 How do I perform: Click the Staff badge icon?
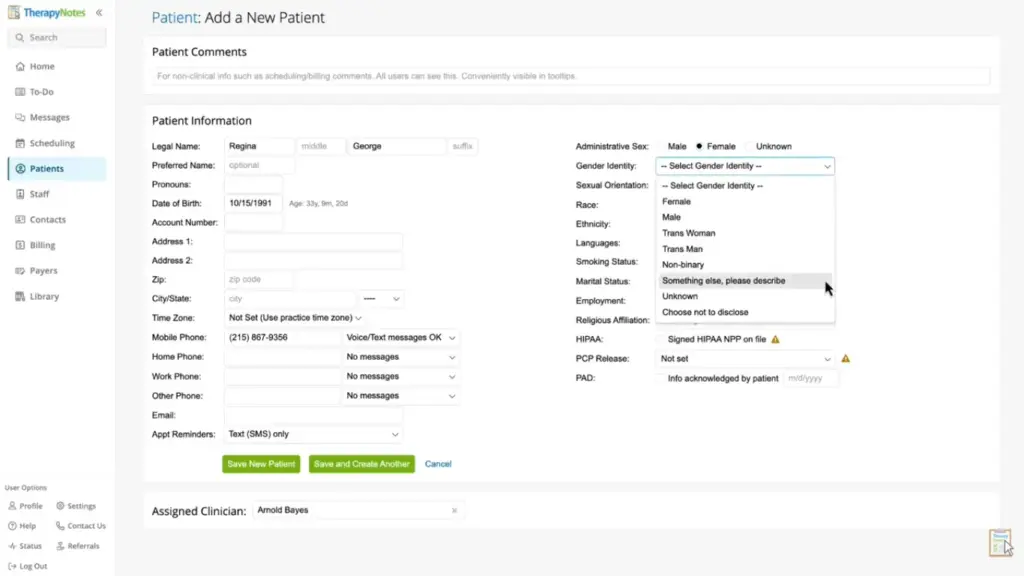click(x=20, y=194)
